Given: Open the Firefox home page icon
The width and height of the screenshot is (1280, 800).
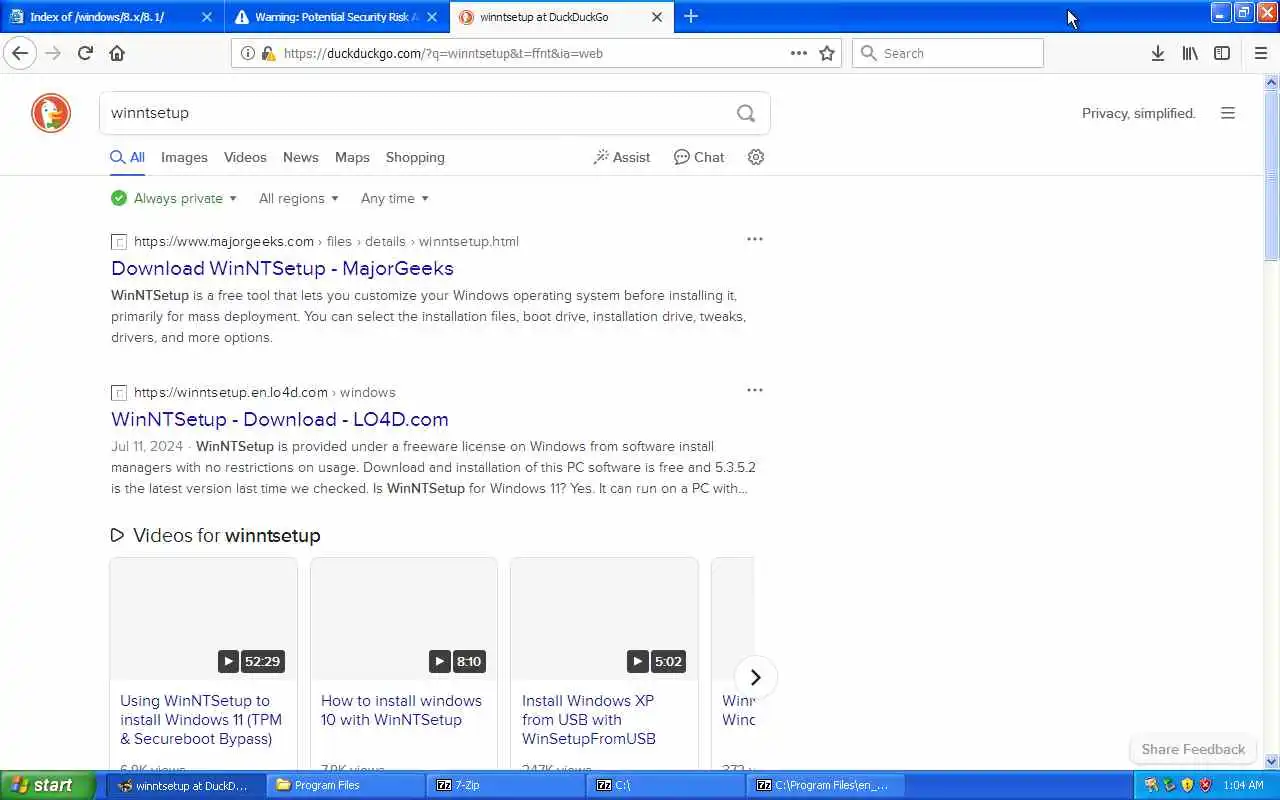Looking at the screenshot, I should coord(117,53).
